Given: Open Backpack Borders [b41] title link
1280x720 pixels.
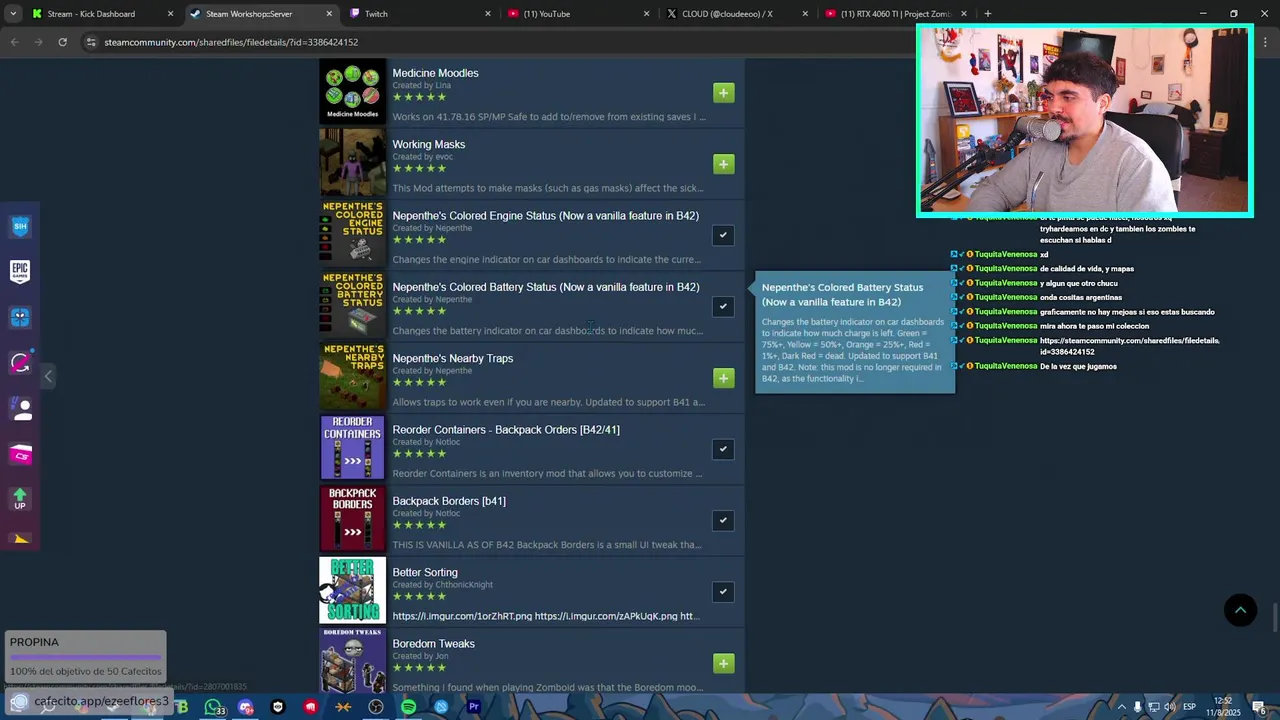Looking at the screenshot, I should coord(449,501).
